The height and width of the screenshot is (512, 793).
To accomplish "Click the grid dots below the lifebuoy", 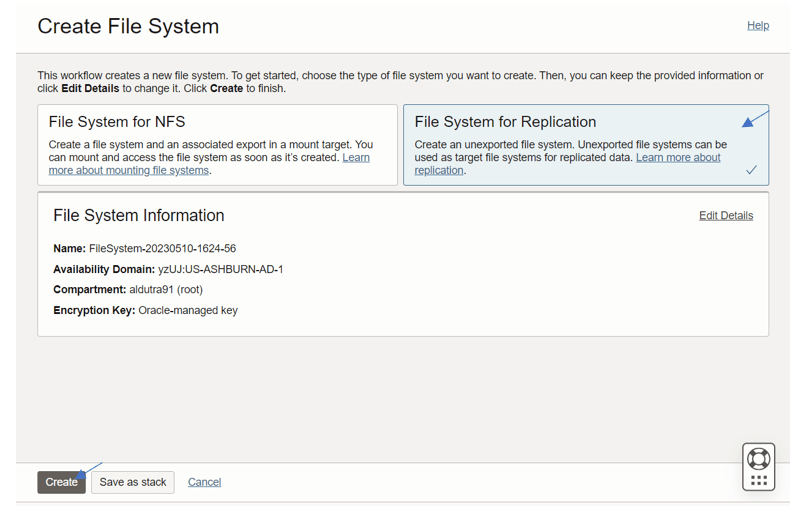I will [759, 481].
